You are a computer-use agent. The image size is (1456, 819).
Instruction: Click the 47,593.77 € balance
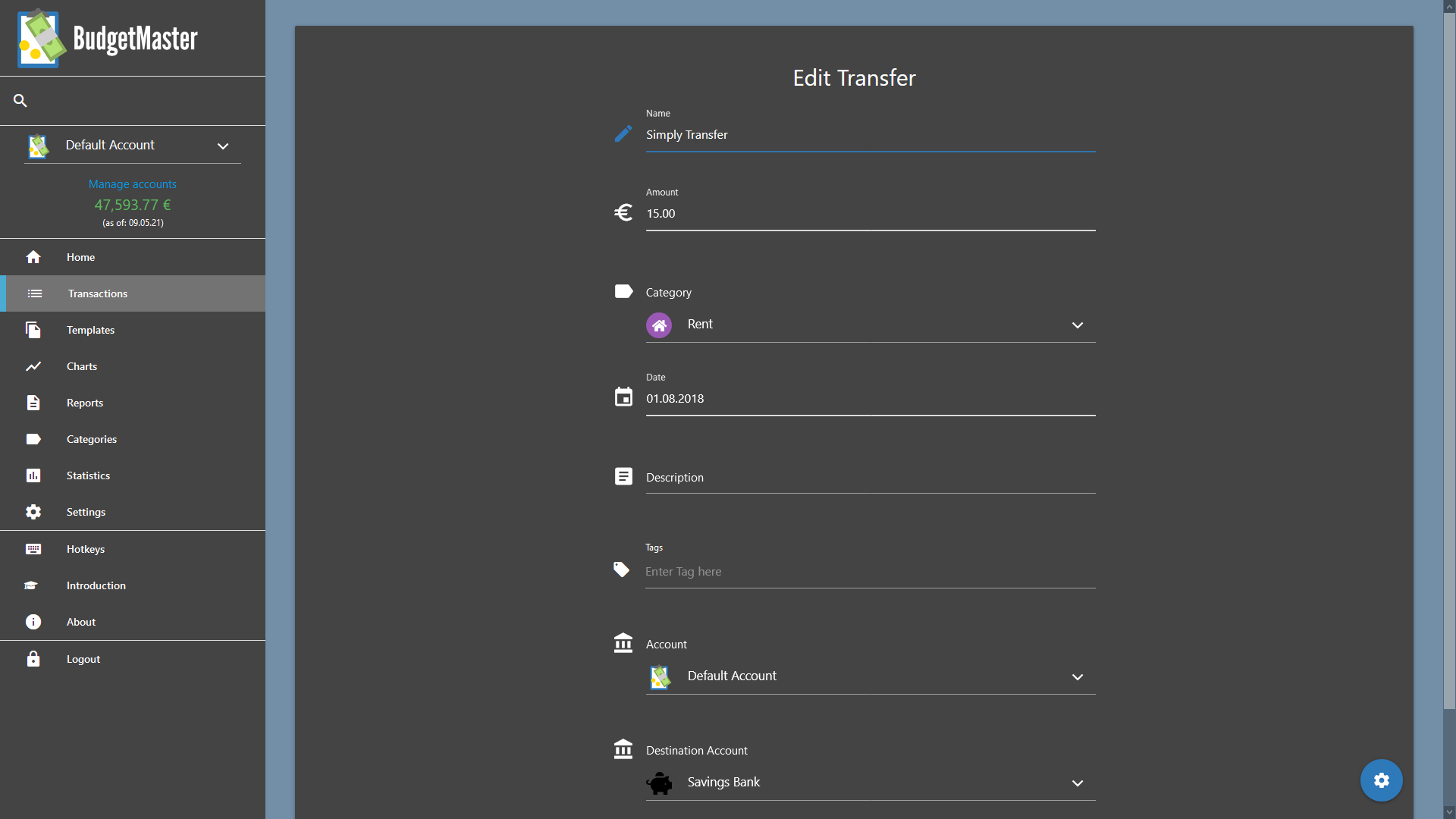click(x=133, y=205)
